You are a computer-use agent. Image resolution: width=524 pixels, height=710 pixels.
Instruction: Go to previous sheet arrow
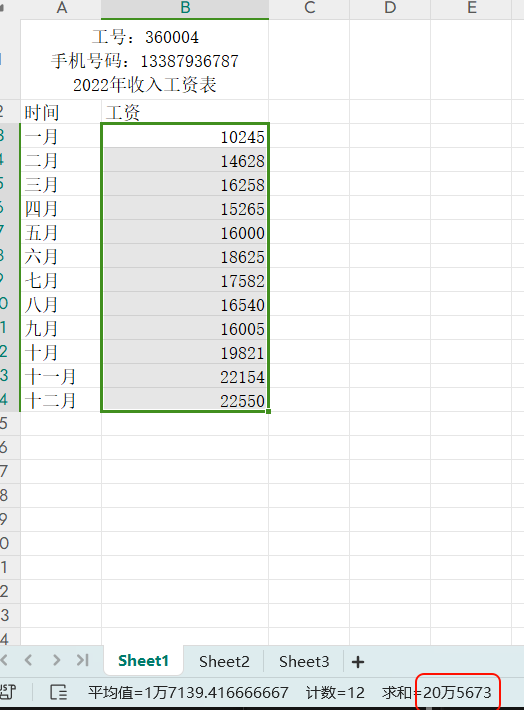point(29,660)
